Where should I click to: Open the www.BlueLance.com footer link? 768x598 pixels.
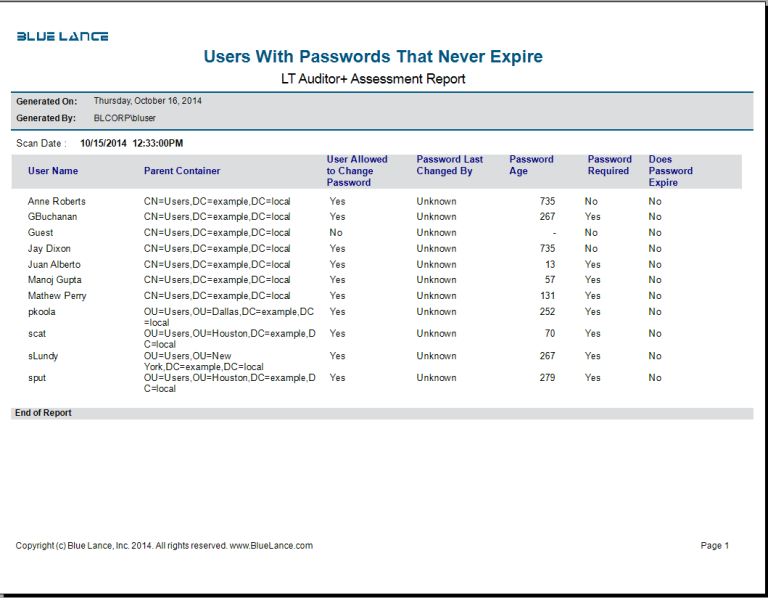271,546
